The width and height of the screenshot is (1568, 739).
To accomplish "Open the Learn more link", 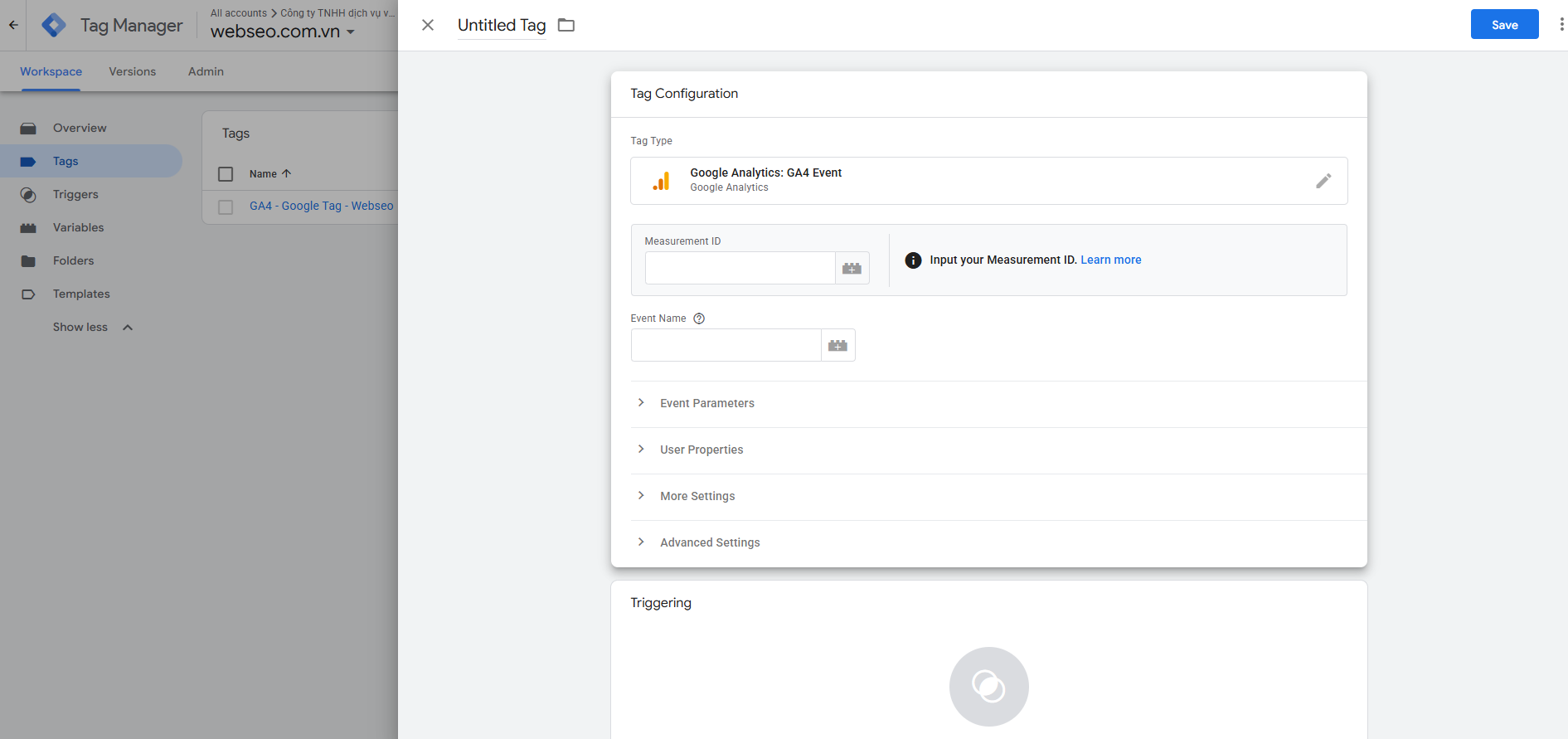I will pos(1111,260).
